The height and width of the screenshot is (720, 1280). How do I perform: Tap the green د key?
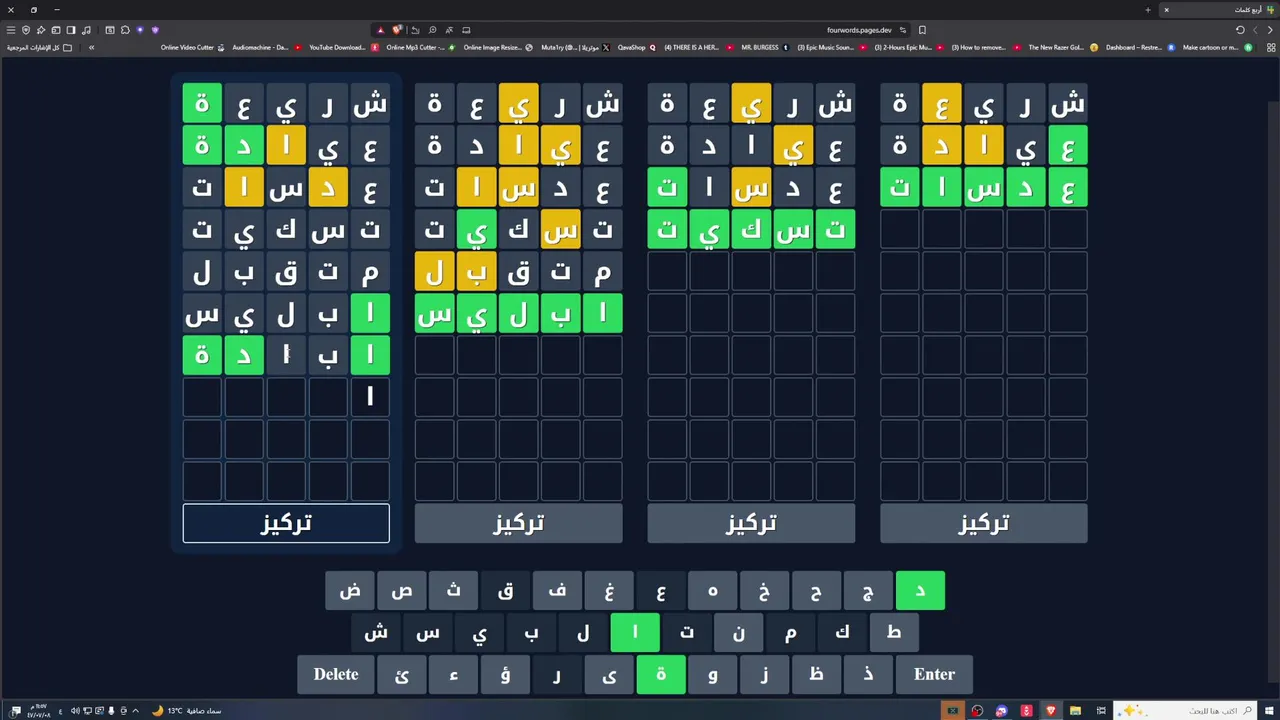[920, 590]
